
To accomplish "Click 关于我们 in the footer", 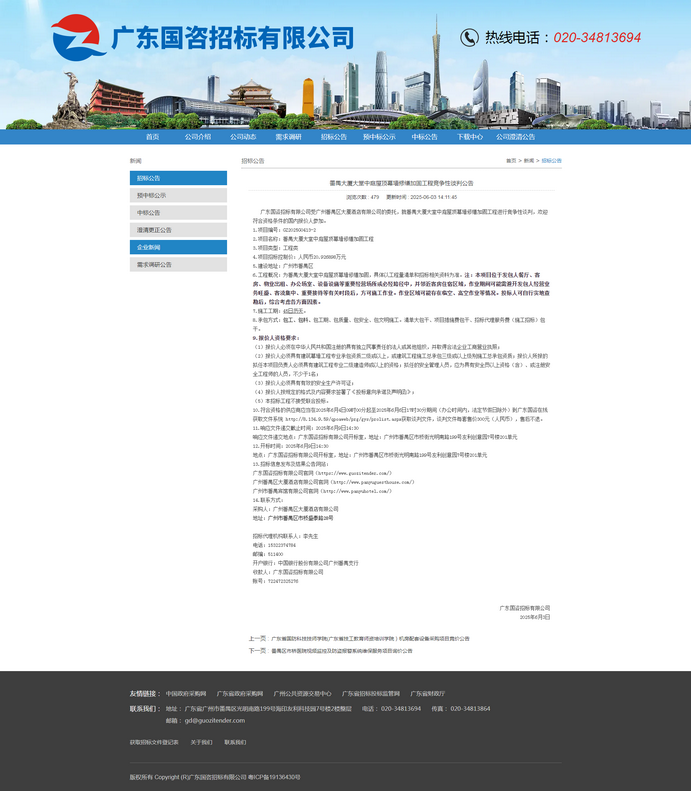I will 201,743.
